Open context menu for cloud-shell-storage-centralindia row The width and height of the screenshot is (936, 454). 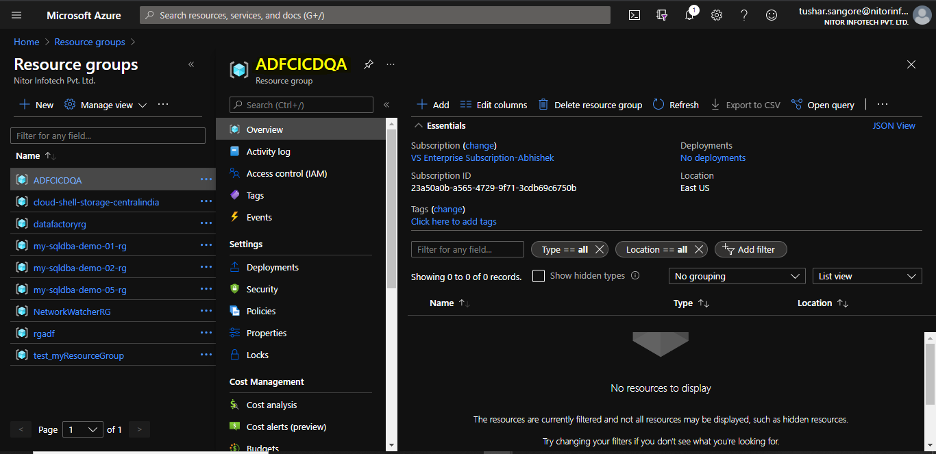click(207, 202)
